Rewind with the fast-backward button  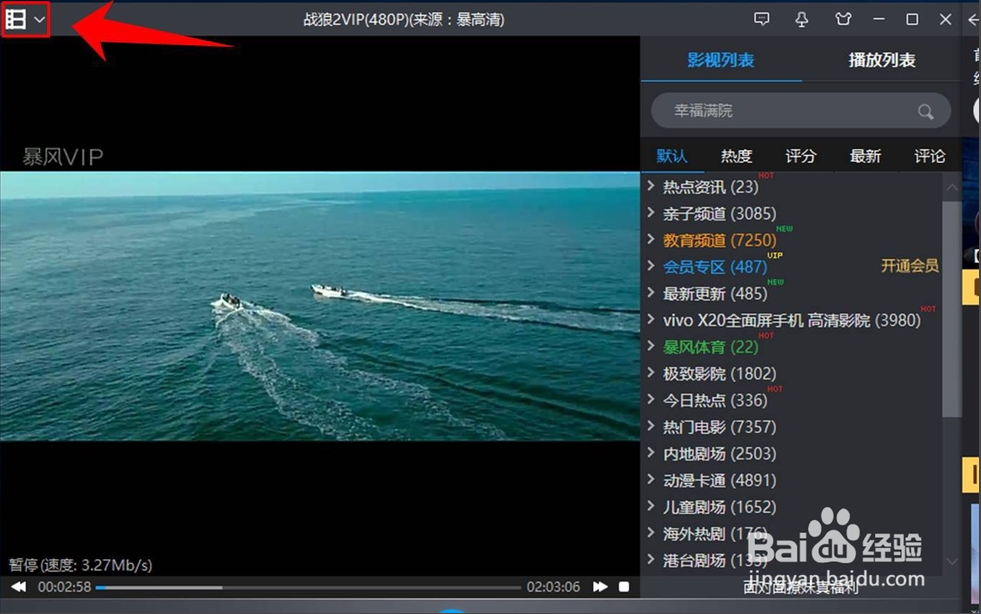click(x=19, y=586)
